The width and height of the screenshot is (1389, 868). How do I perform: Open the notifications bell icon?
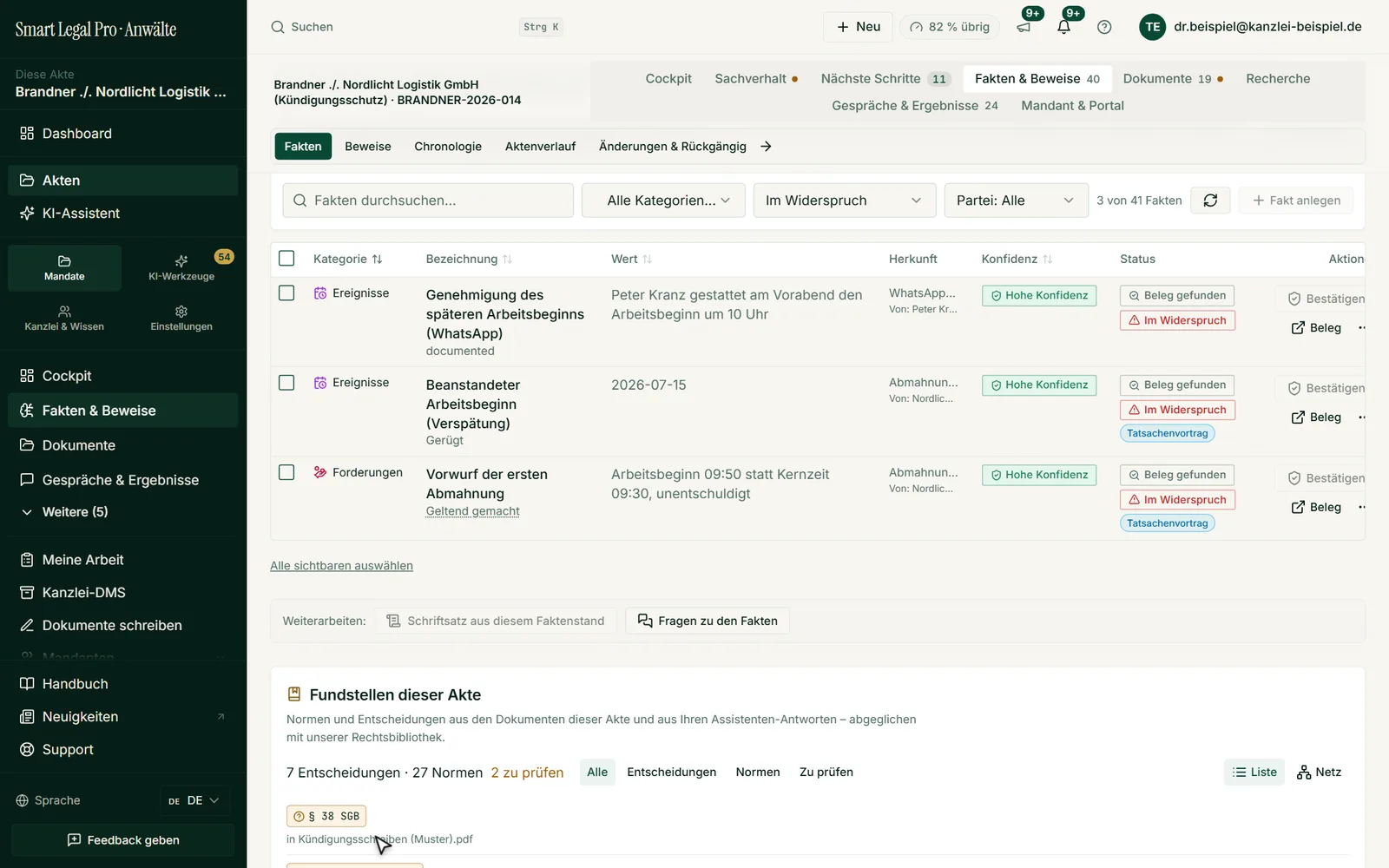click(x=1063, y=27)
